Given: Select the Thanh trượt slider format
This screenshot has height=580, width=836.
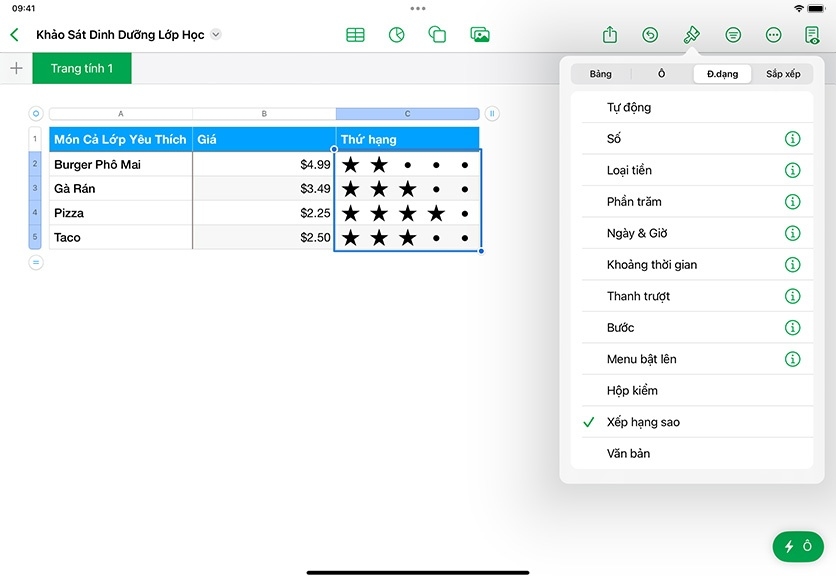Looking at the screenshot, I should (x=638, y=296).
